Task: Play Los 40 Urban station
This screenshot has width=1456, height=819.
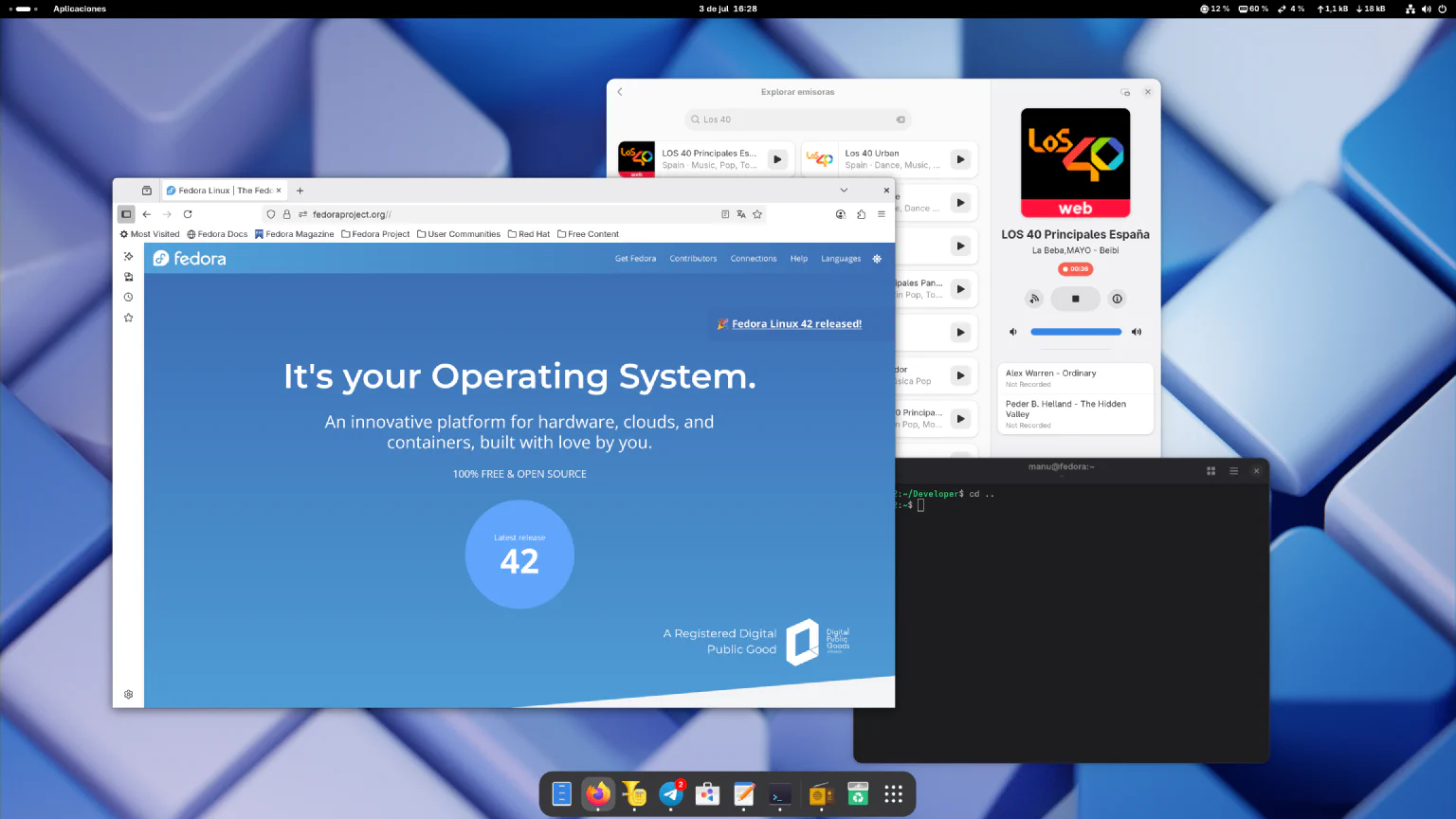Action: [960, 159]
